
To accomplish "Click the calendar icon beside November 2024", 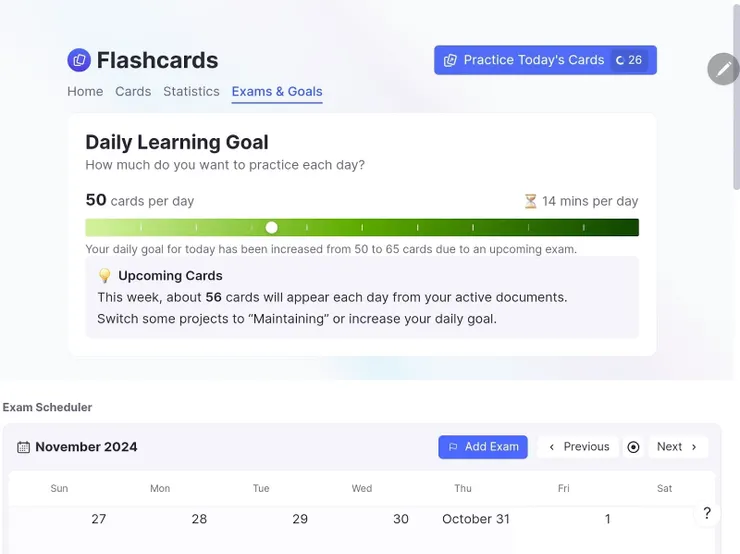I will (x=24, y=447).
